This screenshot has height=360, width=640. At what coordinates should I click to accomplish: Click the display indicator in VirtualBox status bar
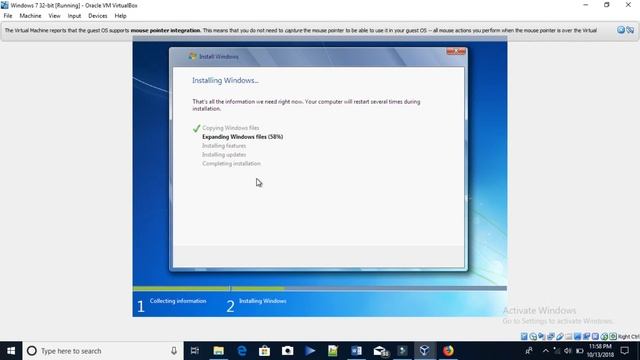point(578,337)
